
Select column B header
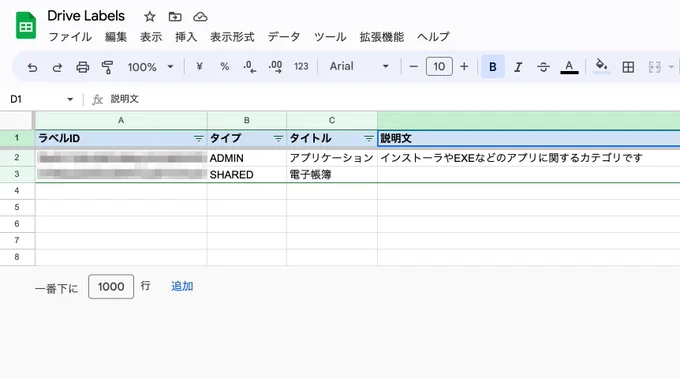pos(247,121)
